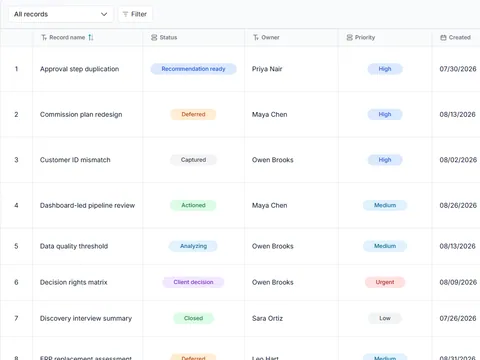This screenshot has height=360, width=480.
Task: Click the 'Analyzing' status tag
Action: (193, 246)
